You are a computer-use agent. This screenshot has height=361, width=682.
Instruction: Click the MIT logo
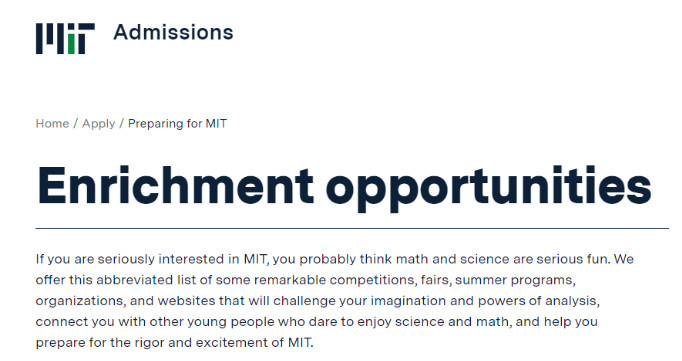coord(65,39)
